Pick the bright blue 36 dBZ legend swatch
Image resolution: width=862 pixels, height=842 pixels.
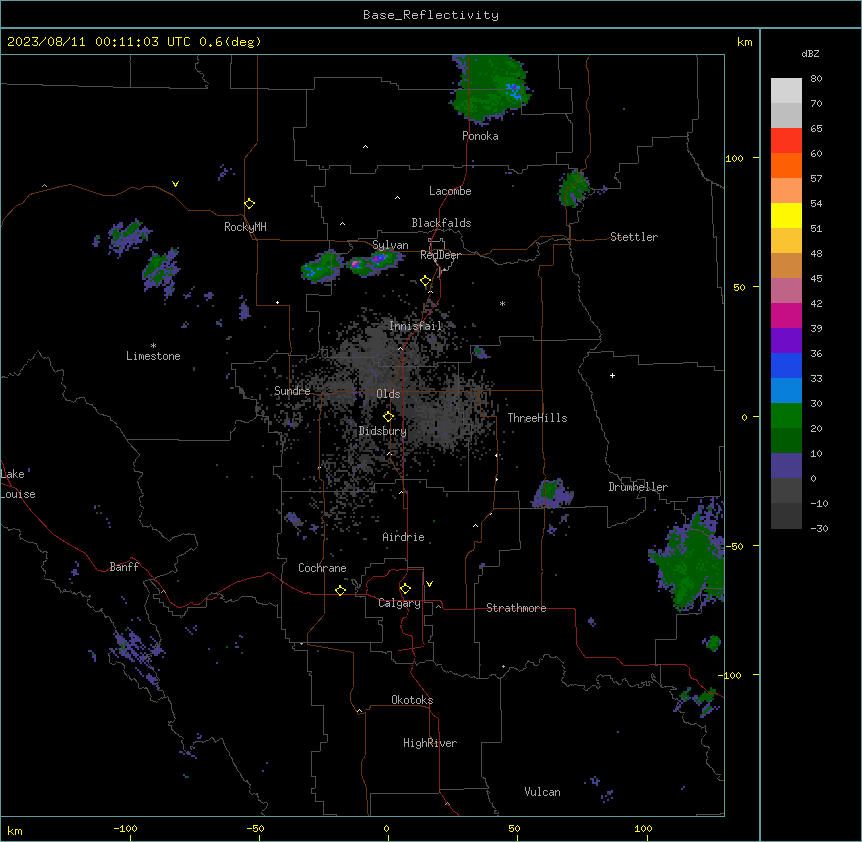pos(786,366)
